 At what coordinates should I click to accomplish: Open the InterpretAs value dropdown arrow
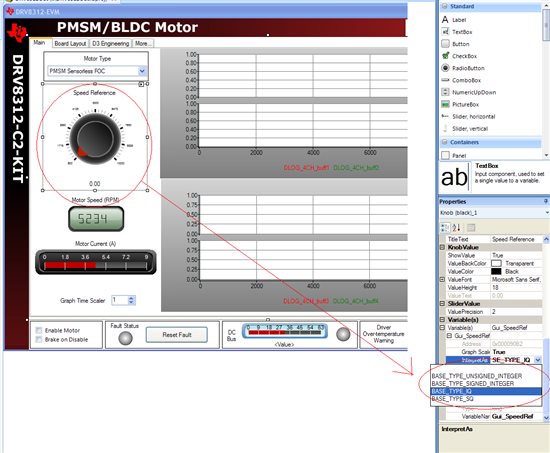point(538,360)
